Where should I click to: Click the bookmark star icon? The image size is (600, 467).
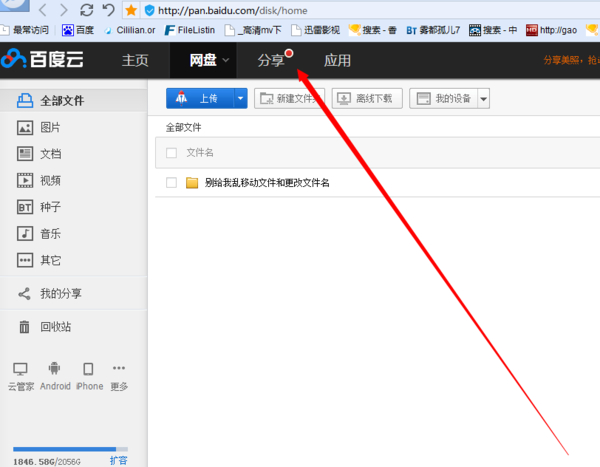(131, 10)
